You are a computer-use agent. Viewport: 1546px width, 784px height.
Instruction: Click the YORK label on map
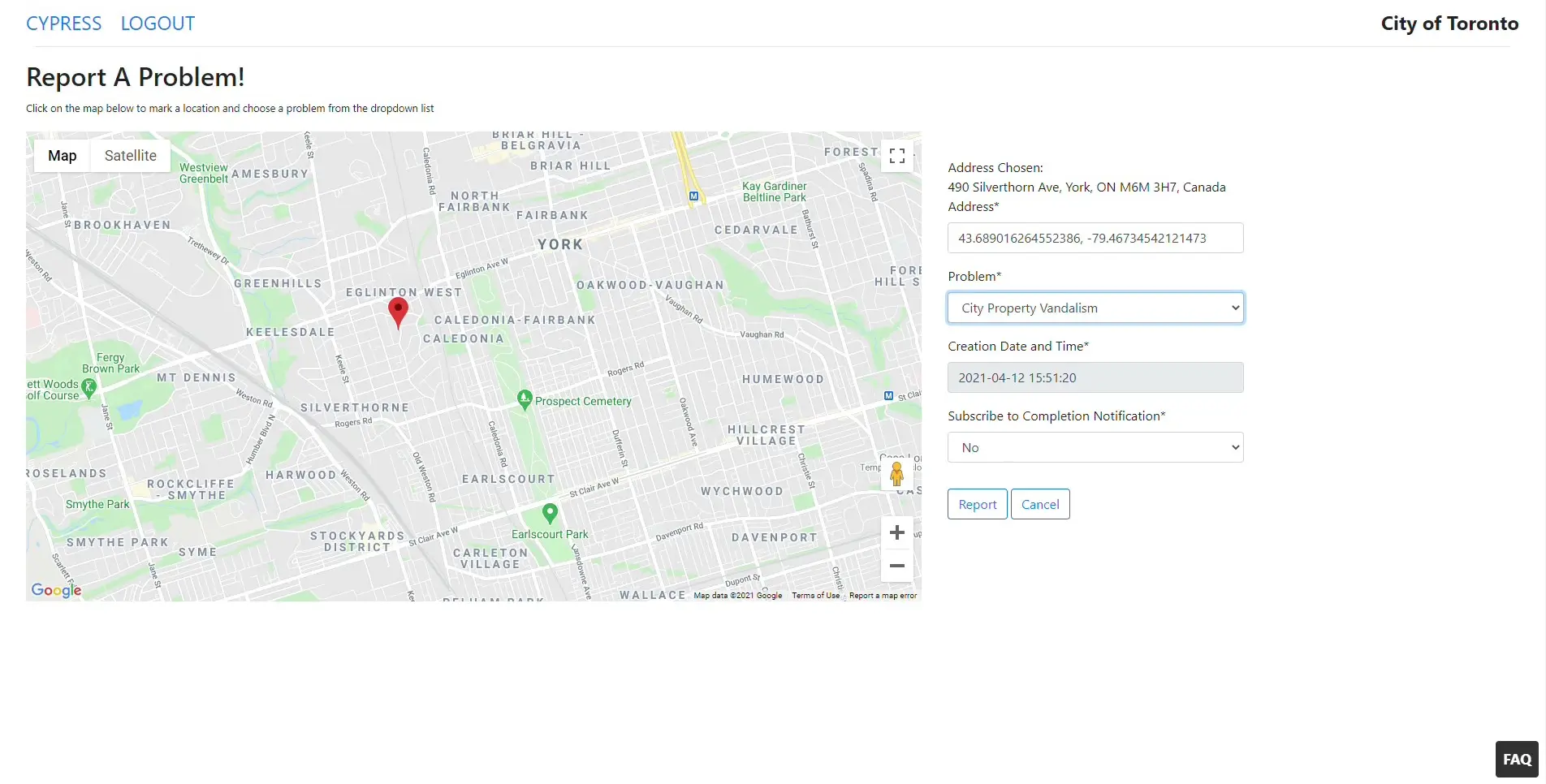click(x=560, y=244)
